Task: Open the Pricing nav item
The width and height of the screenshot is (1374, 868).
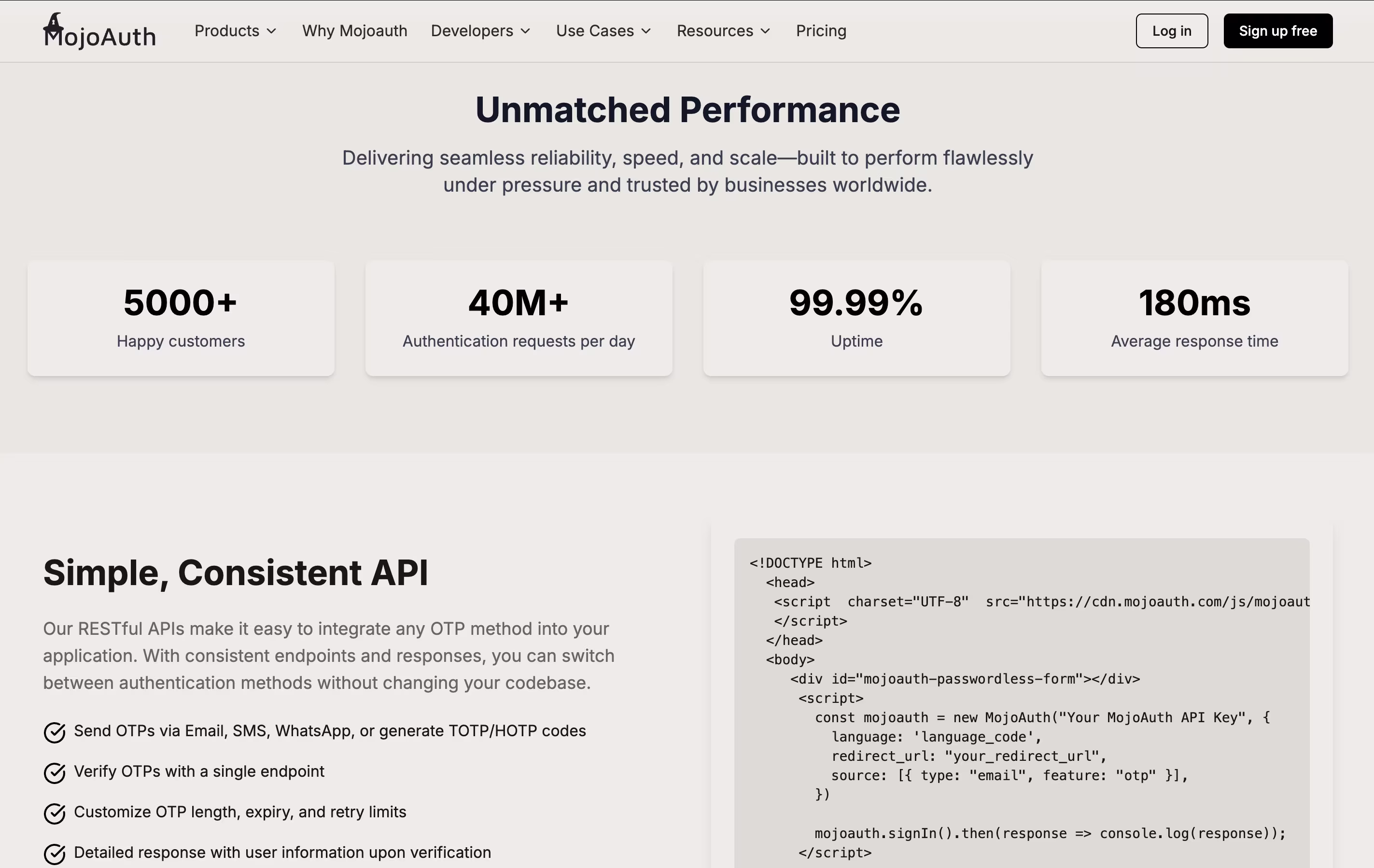Action: point(821,31)
